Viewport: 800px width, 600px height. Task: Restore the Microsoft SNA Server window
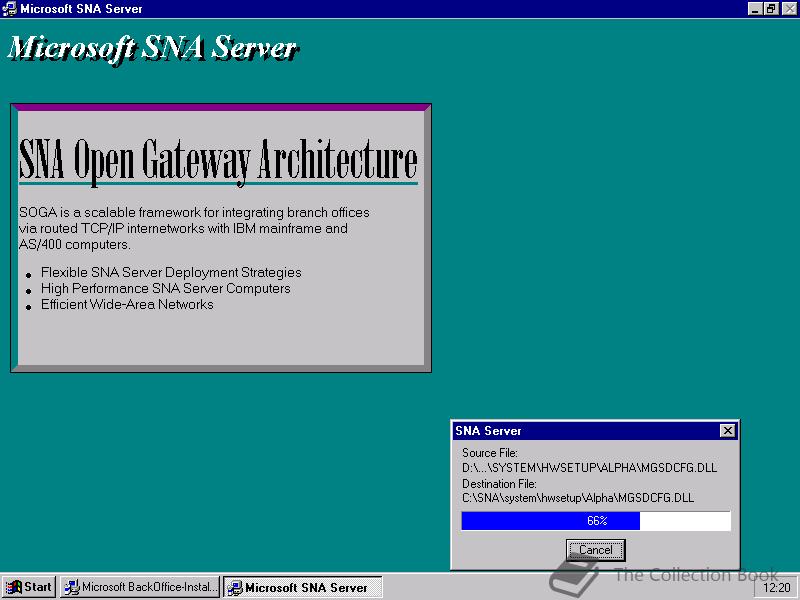[771, 9]
